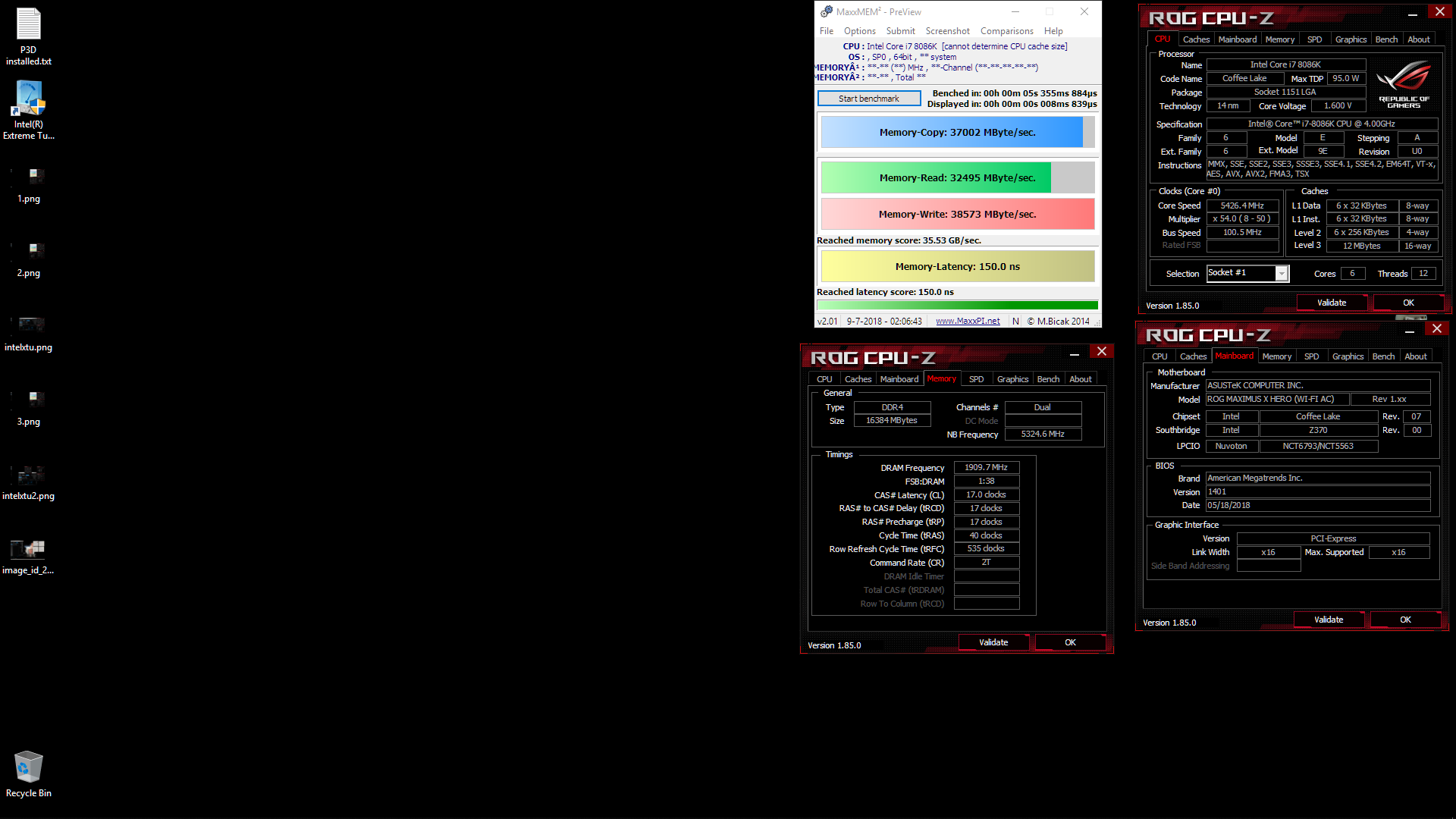Open the Recycle Bin
This screenshot has width=1456, height=819.
[x=29, y=774]
